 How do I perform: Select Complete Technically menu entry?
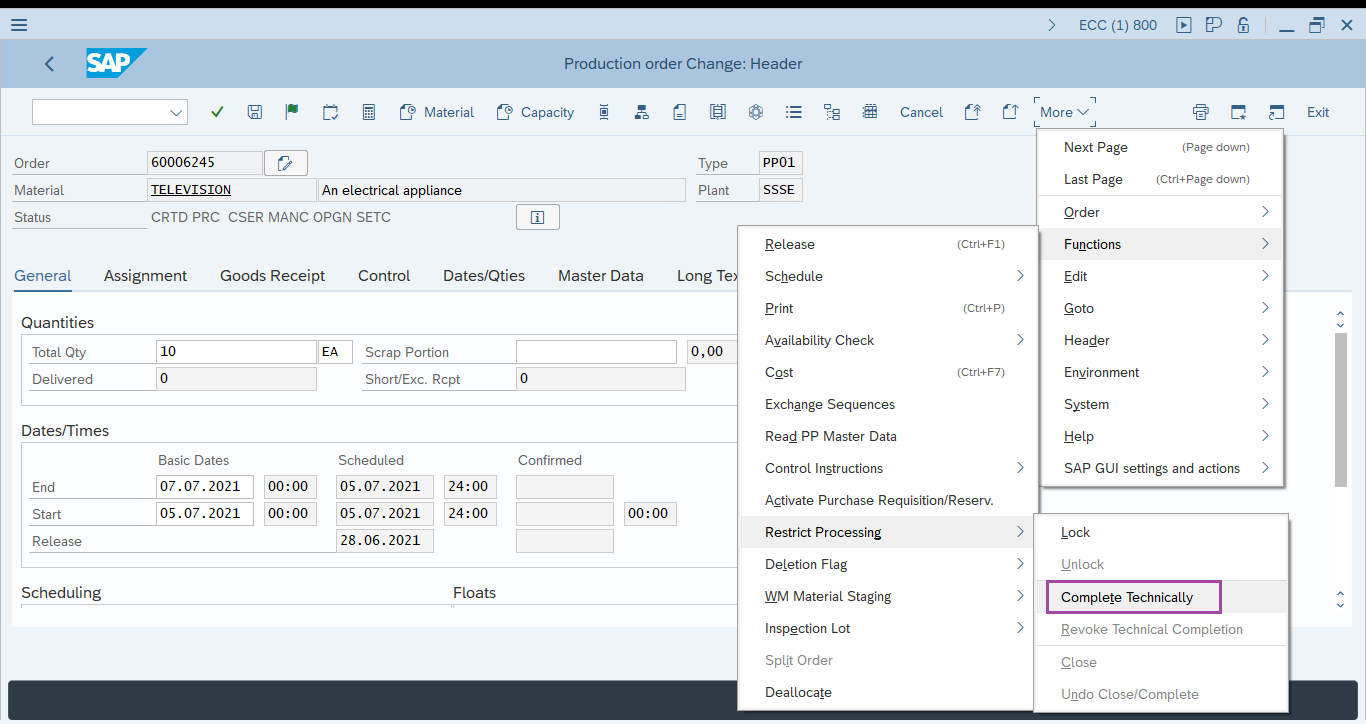coord(1127,597)
